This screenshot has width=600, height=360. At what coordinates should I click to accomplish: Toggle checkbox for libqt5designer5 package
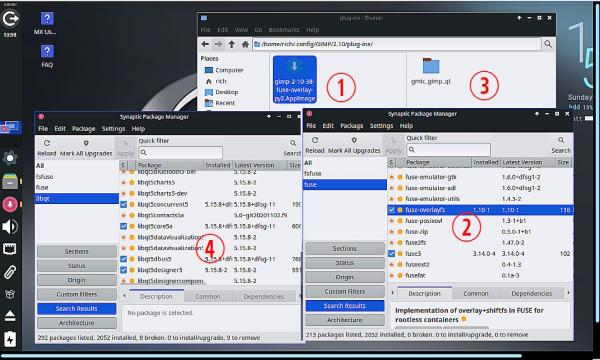(x=124, y=270)
